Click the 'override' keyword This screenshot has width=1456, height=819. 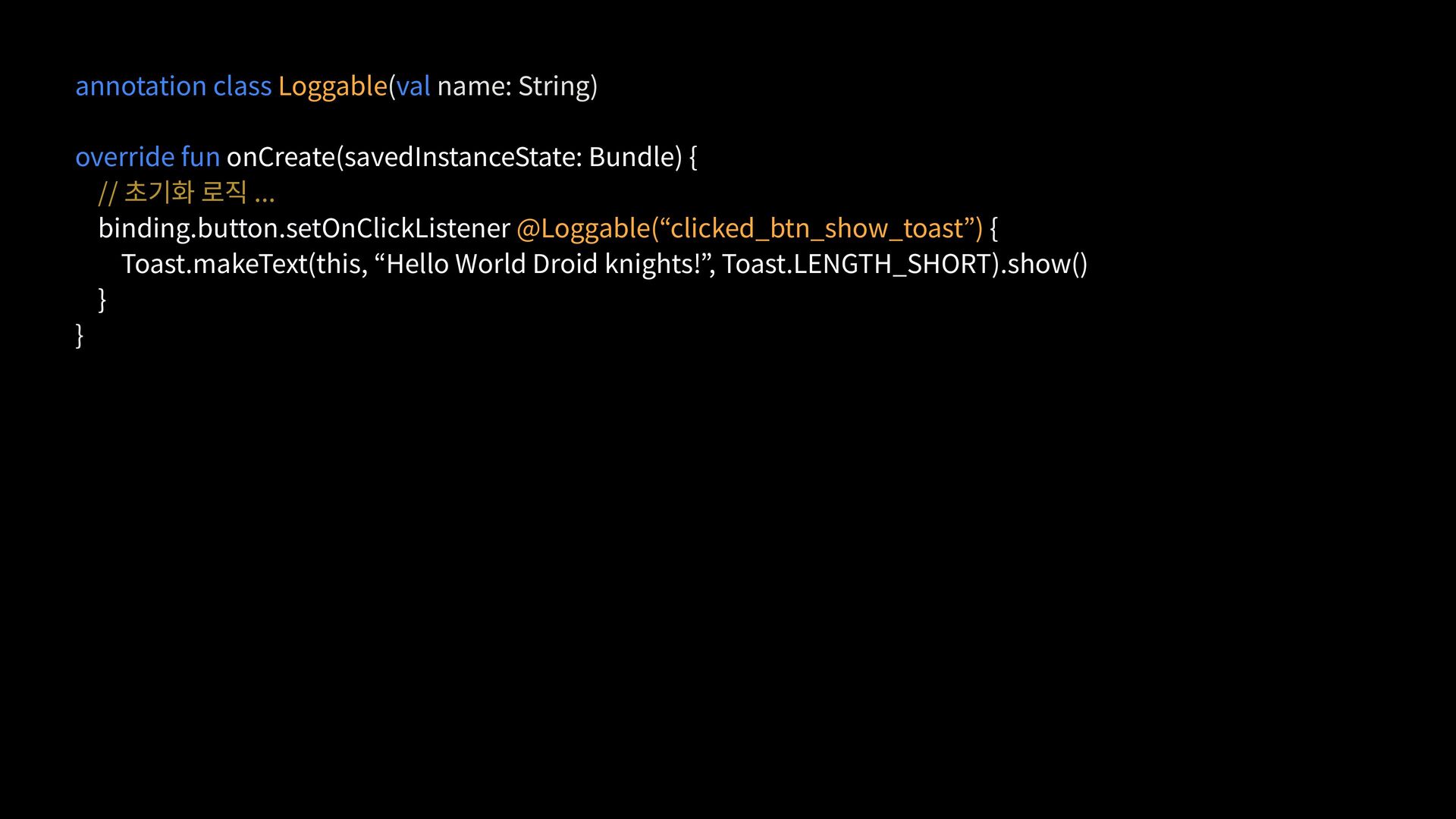[125, 157]
